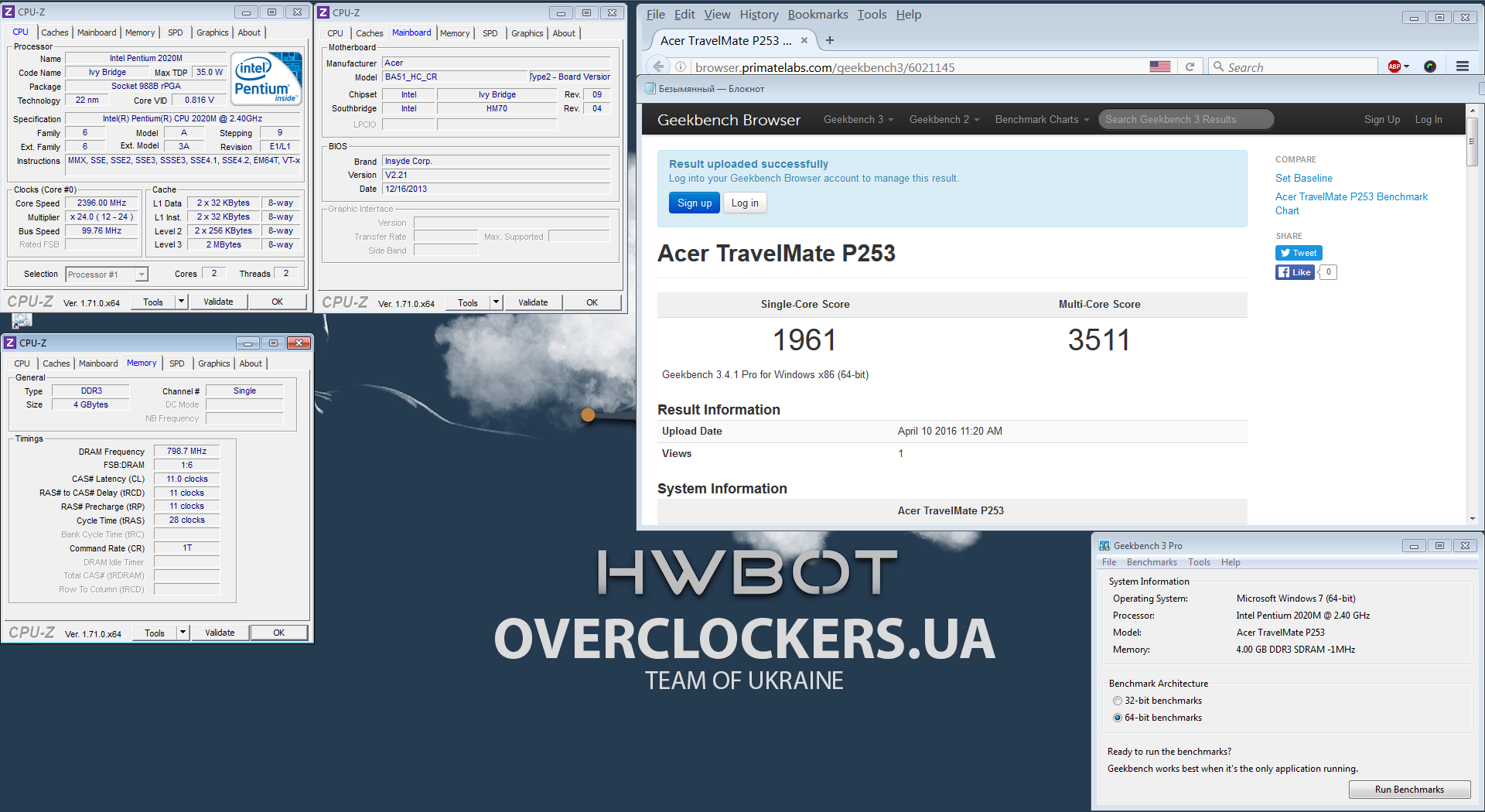The height and width of the screenshot is (812, 1485).
Task: Switch to SPD tab in CPU-Z Mainboard window
Action: click(490, 33)
